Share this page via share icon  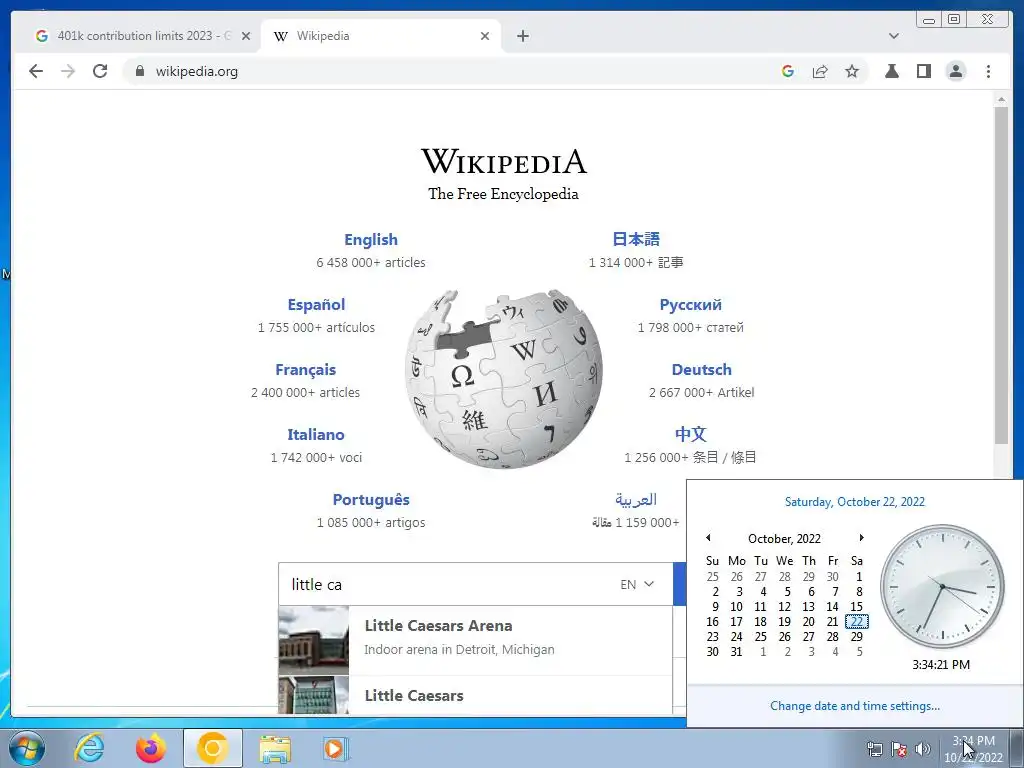point(820,71)
